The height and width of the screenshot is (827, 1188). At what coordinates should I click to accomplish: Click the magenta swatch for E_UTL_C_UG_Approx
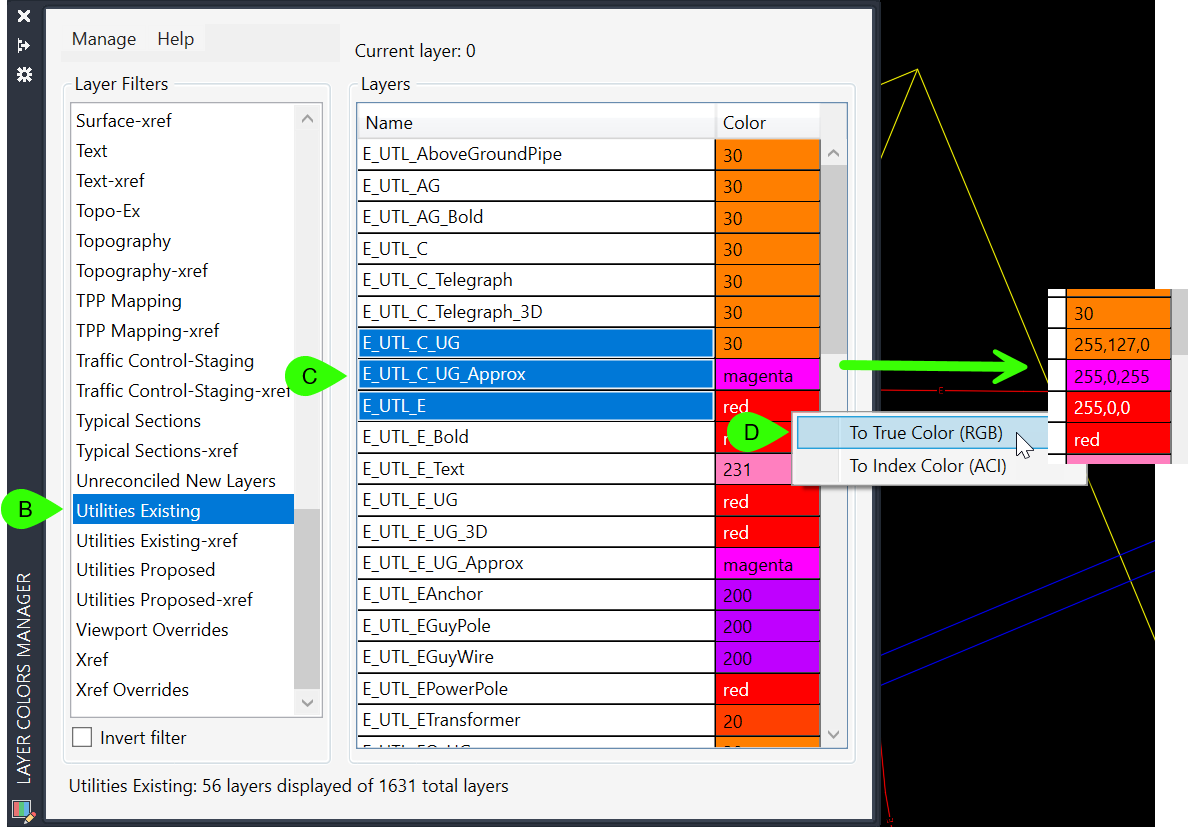tap(766, 375)
